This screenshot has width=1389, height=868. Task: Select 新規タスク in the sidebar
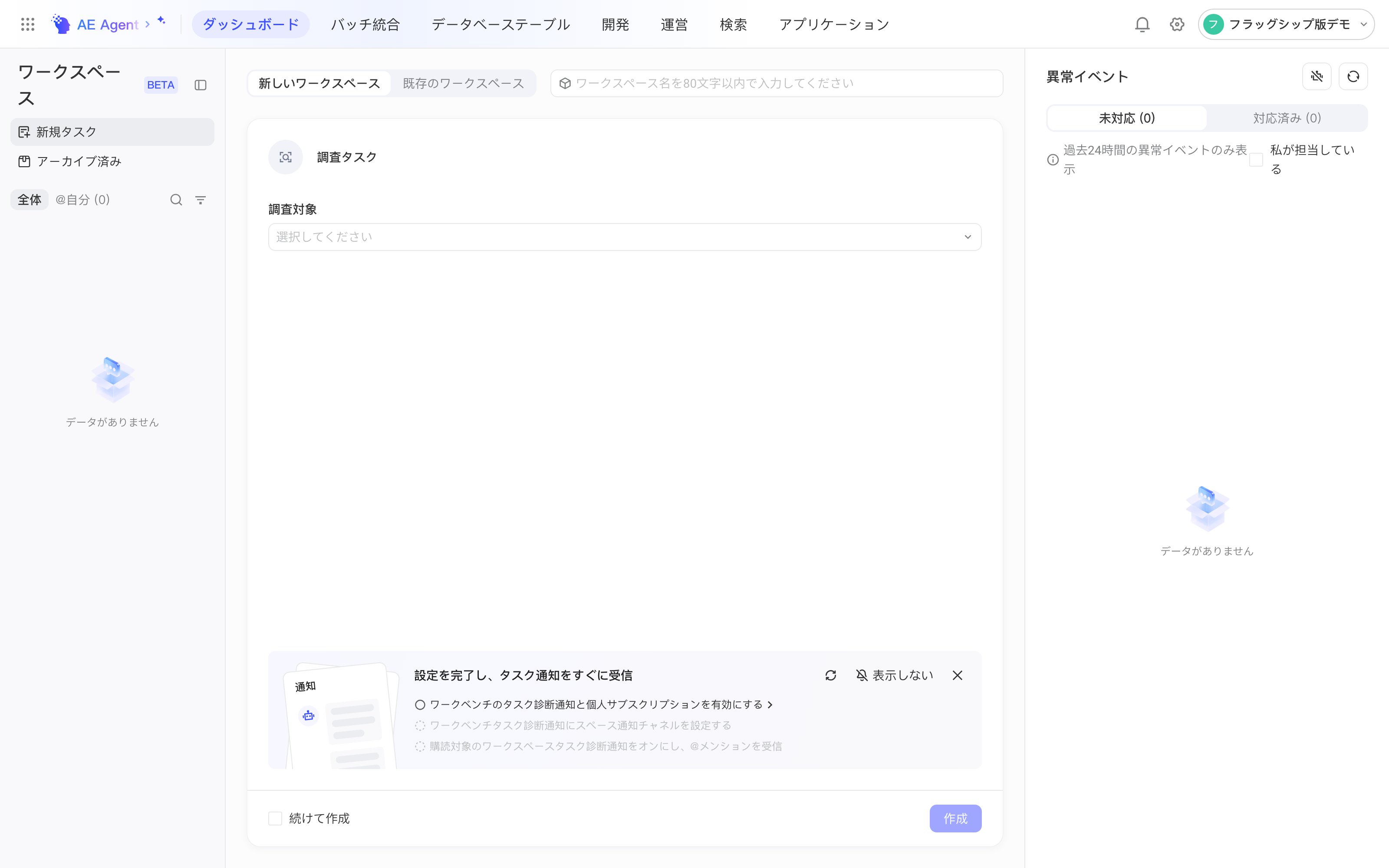click(x=112, y=132)
